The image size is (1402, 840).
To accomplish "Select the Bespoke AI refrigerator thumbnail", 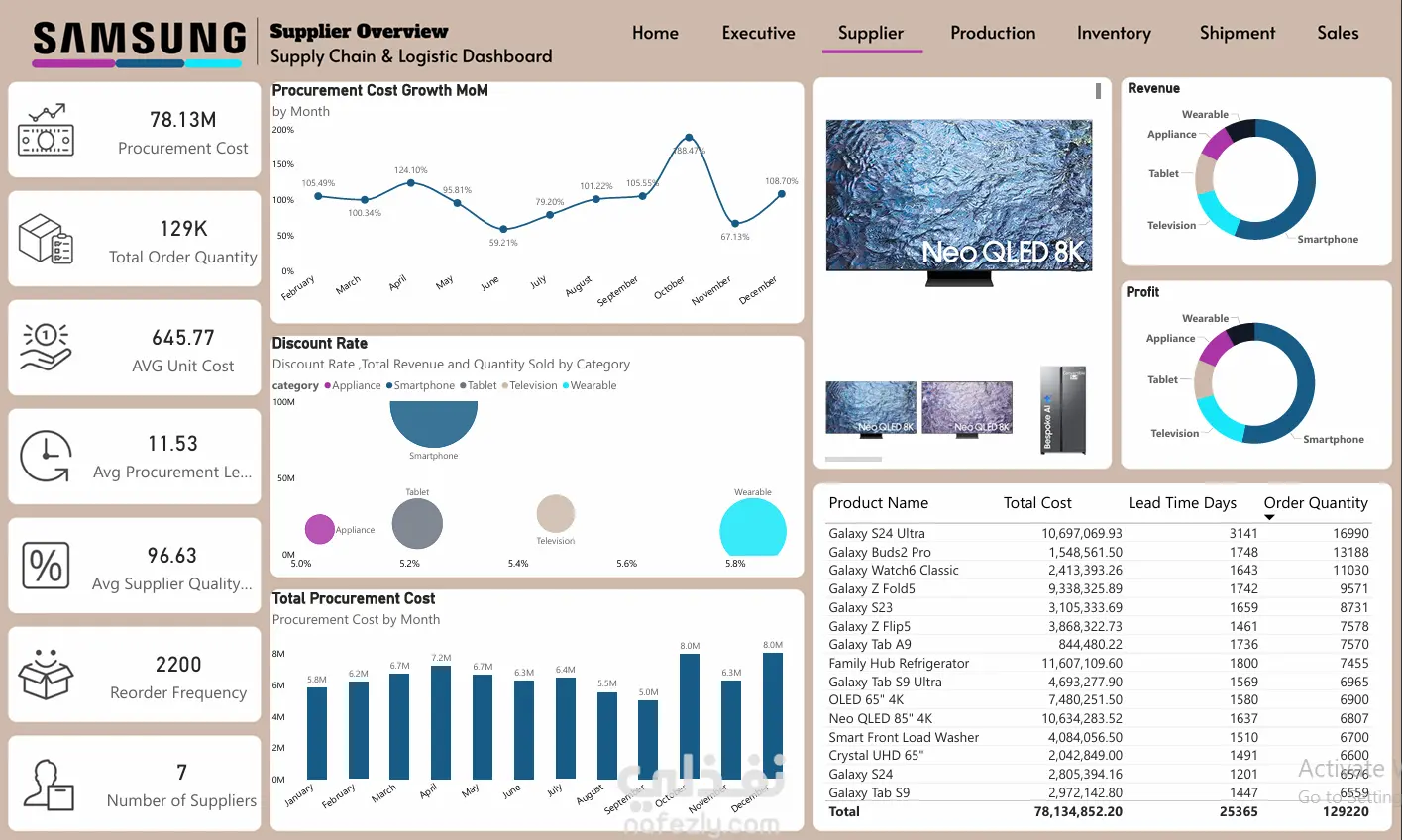I will (x=1063, y=410).
